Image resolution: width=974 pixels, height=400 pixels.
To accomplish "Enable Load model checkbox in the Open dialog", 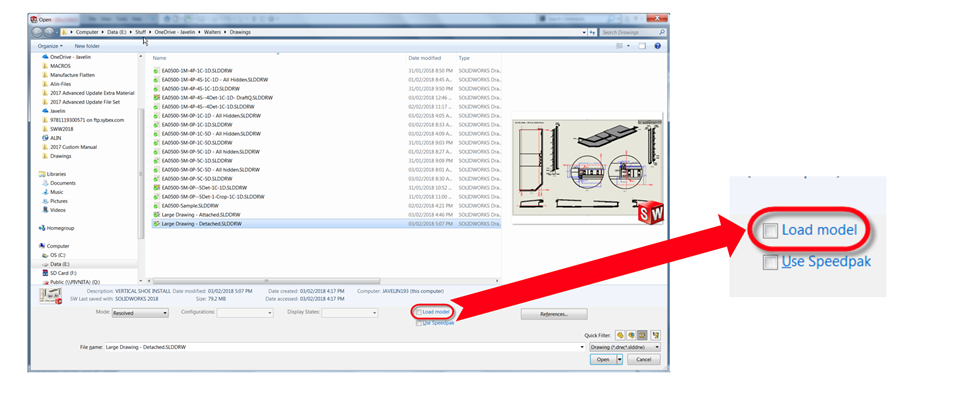I will click(x=419, y=312).
